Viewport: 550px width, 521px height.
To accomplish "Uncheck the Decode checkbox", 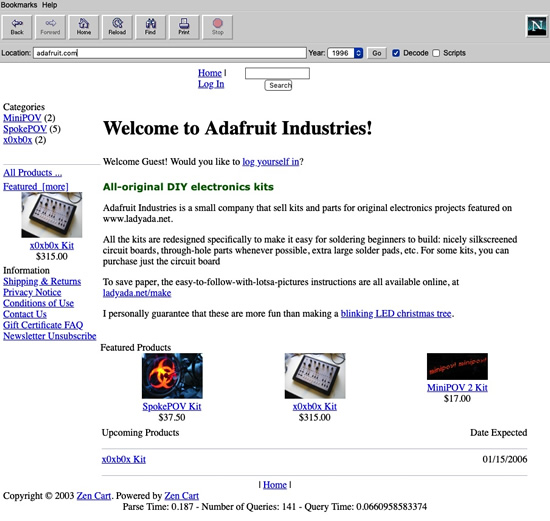I will click(396, 53).
